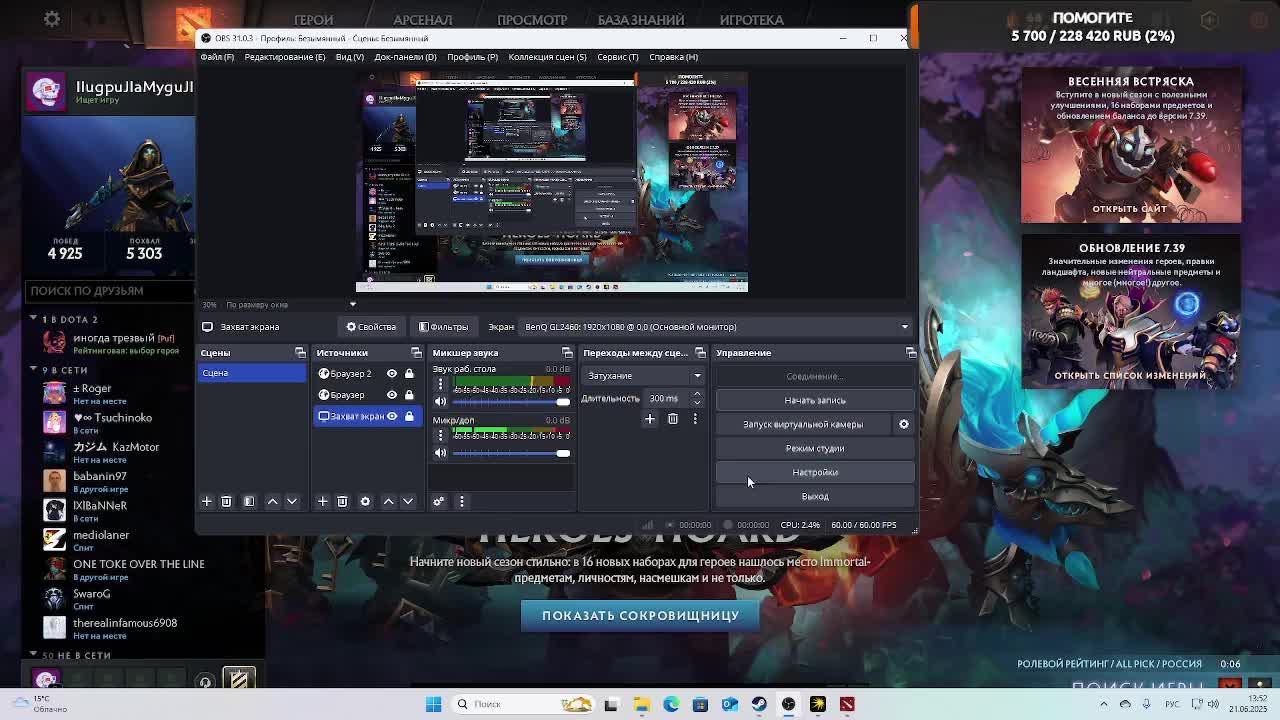Toggle lock on Браузер source
Image resolution: width=1280 pixels, height=720 pixels.
click(409, 395)
